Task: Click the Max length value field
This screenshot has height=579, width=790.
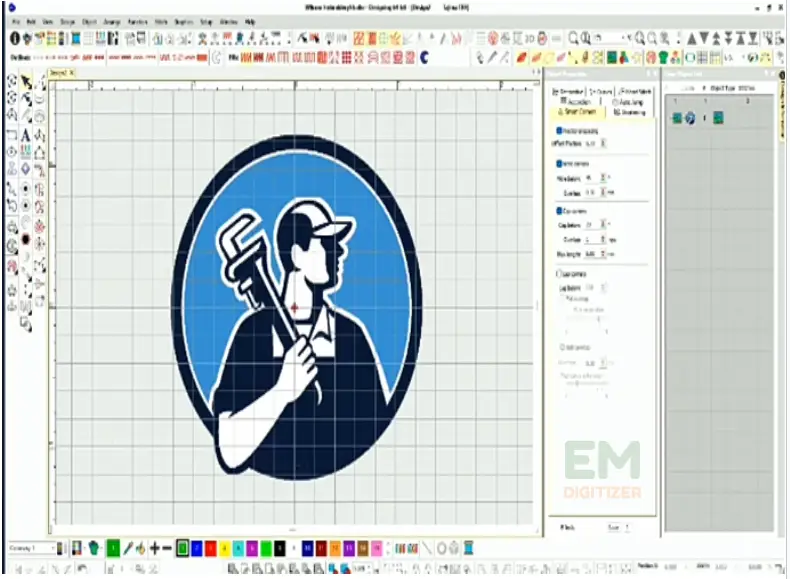Action: pyautogui.click(x=591, y=254)
